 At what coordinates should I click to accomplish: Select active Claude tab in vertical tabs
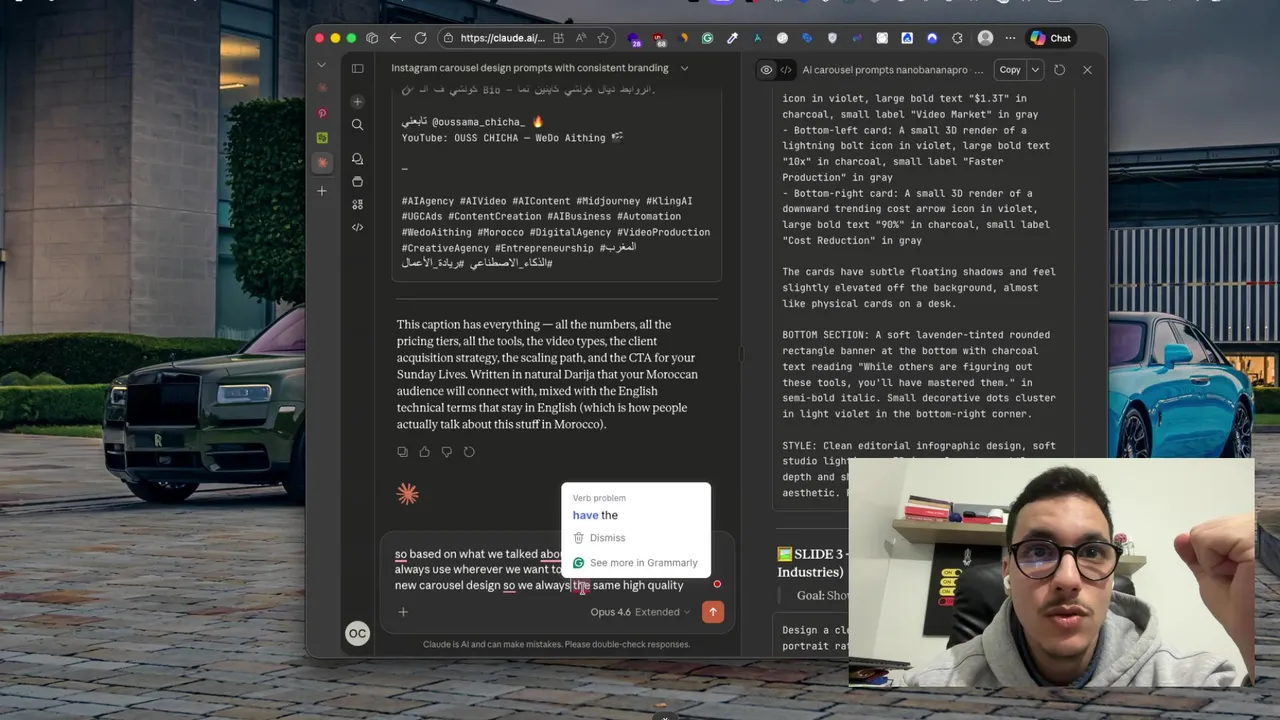click(322, 162)
